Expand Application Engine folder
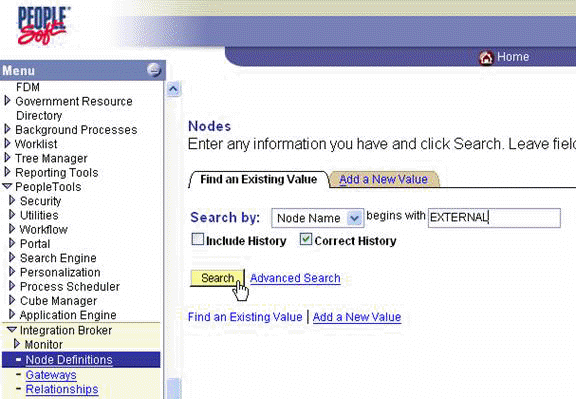Image resolution: width=576 pixels, height=399 pixels. coord(12,314)
